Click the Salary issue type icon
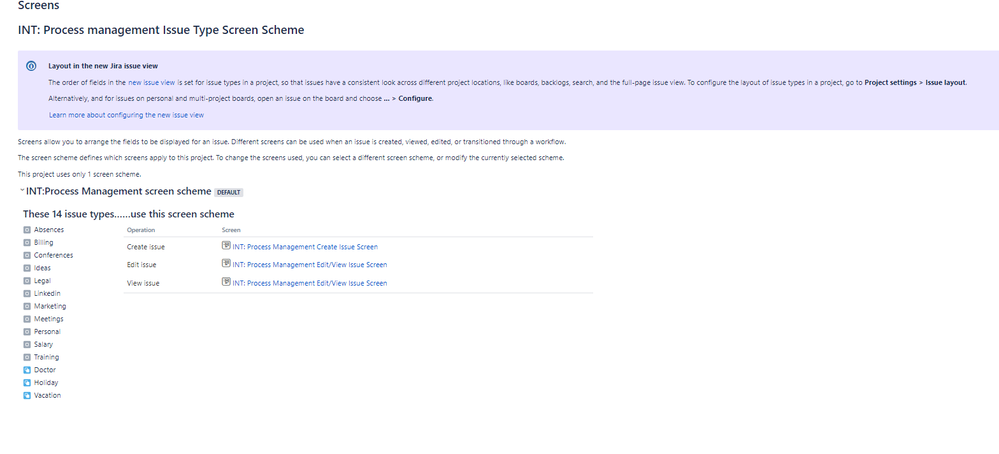Viewport: 999px width, 454px height. (x=27, y=344)
